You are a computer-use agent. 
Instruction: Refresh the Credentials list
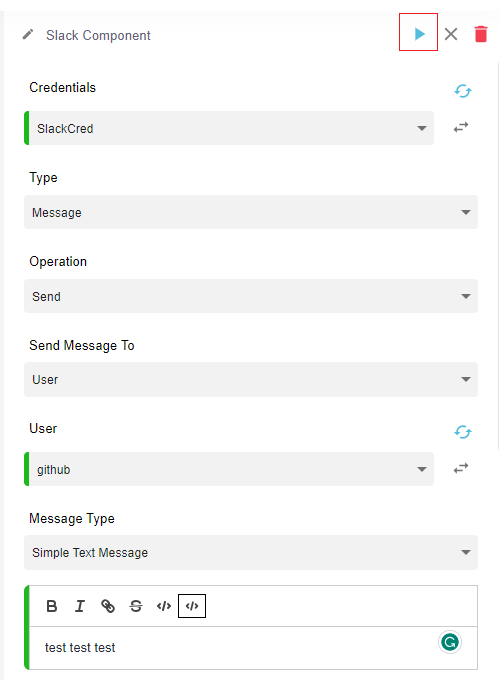click(x=463, y=91)
